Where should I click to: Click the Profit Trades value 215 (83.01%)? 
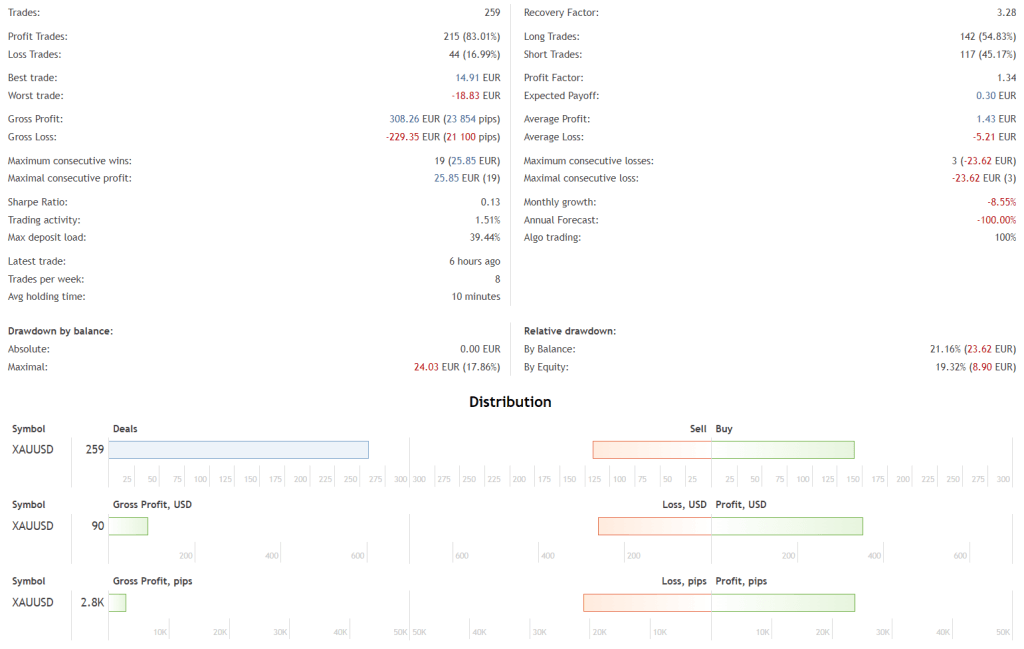tap(464, 37)
